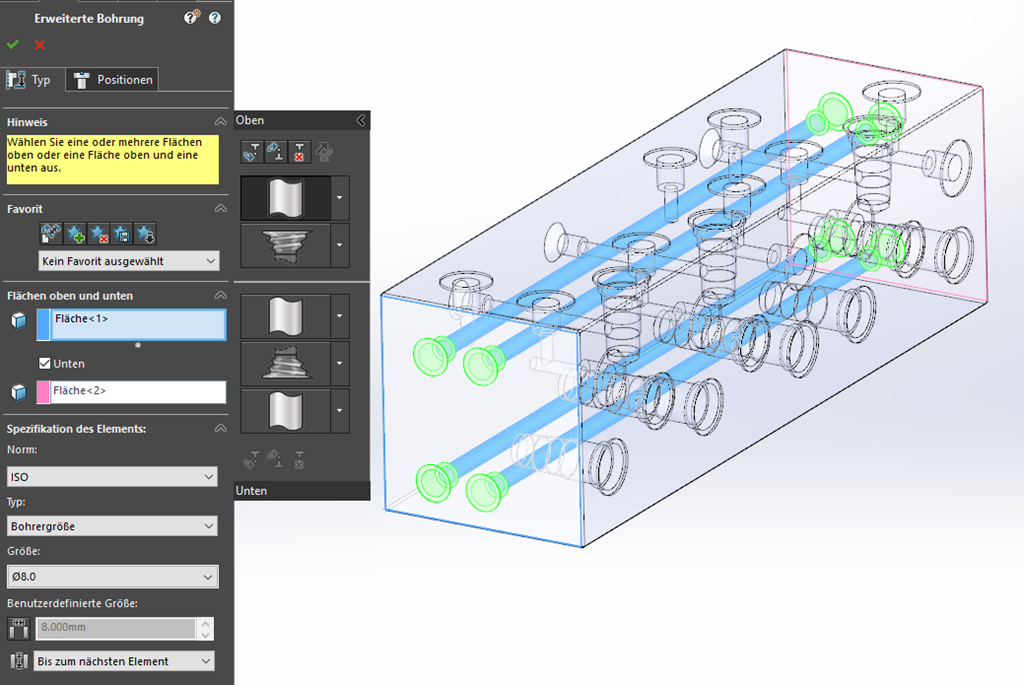Click the question mark icon with pointer in header

click(191, 18)
